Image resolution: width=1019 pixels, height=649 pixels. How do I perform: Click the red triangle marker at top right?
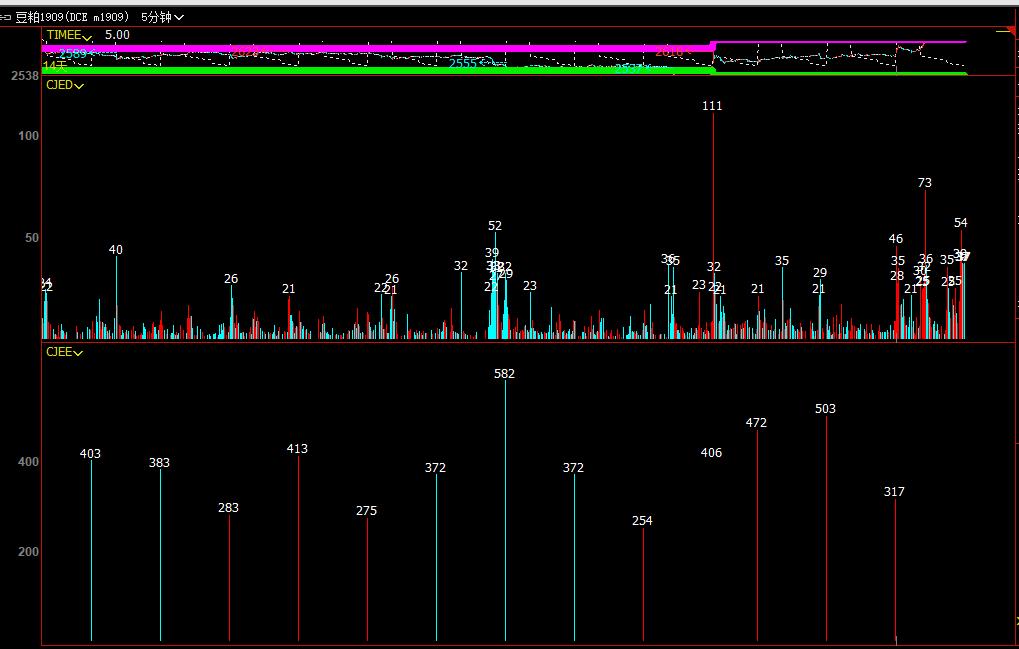pos(1012,33)
